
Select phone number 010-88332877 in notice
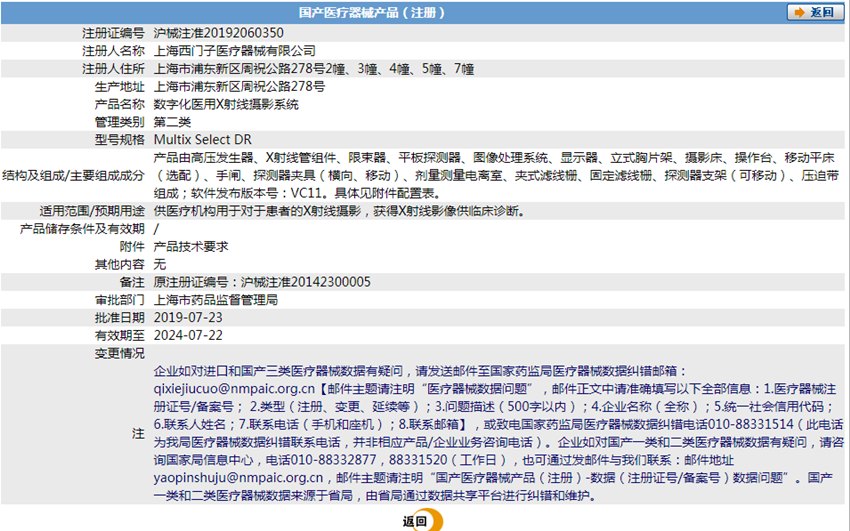(x=334, y=460)
